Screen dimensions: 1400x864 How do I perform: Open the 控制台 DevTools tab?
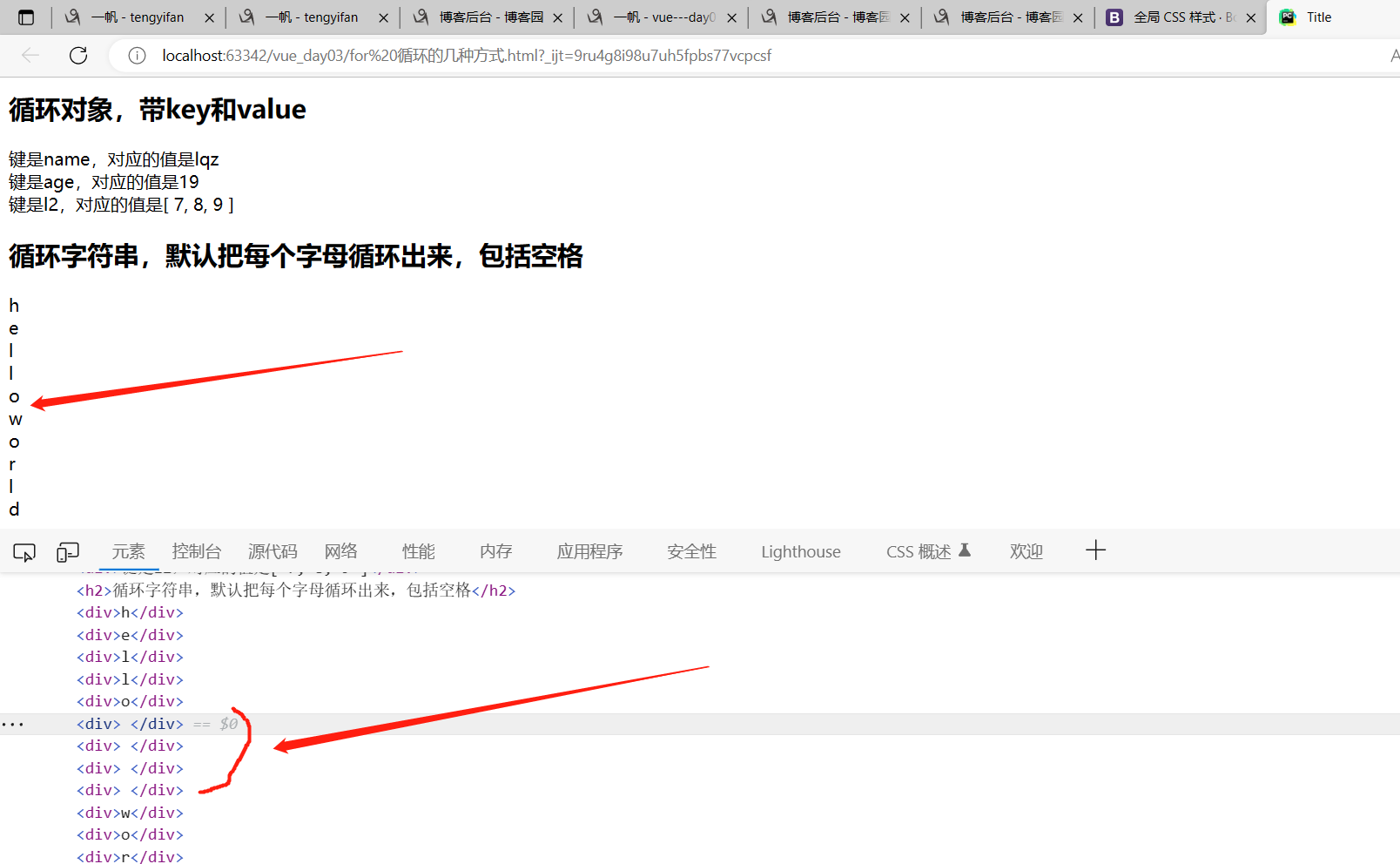click(197, 551)
